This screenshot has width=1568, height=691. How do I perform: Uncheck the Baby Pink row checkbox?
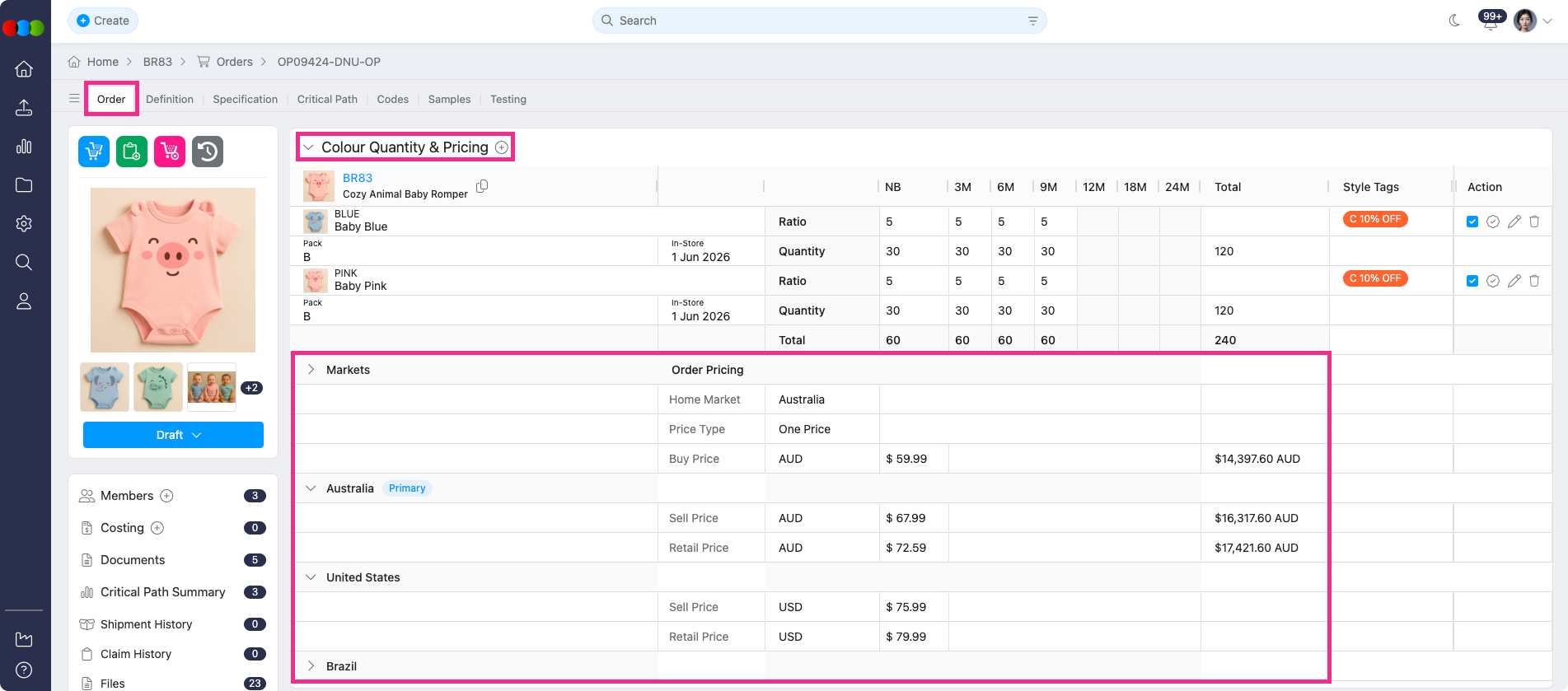[x=1472, y=281]
